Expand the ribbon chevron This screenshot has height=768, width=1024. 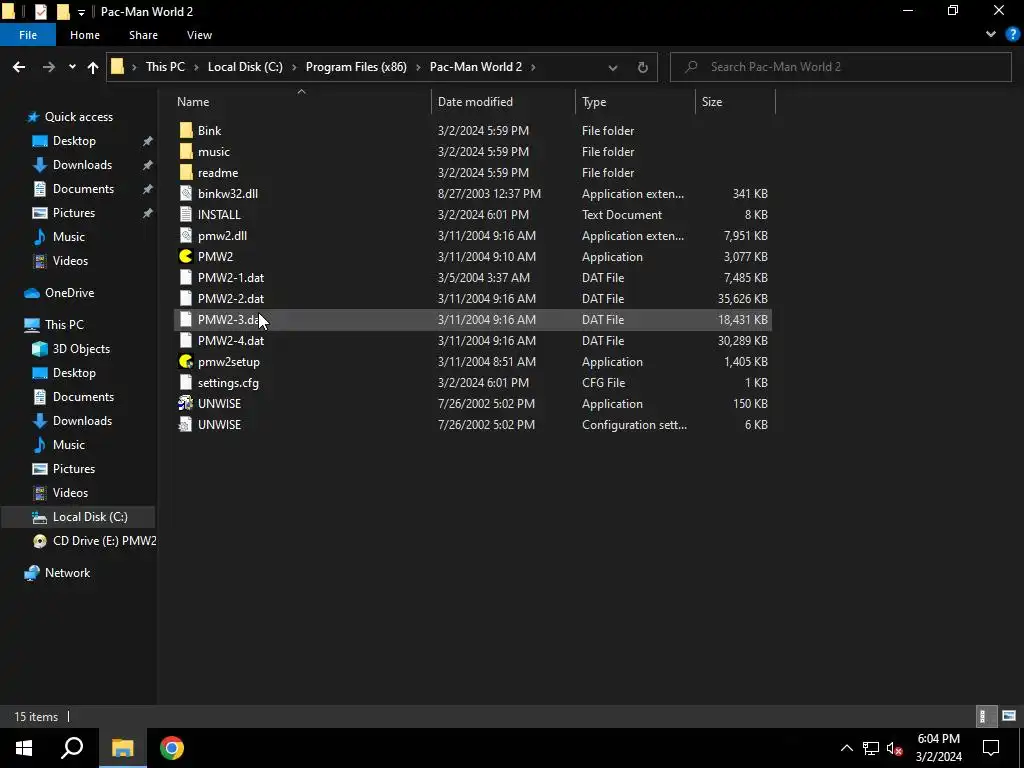tap(991, 35)
